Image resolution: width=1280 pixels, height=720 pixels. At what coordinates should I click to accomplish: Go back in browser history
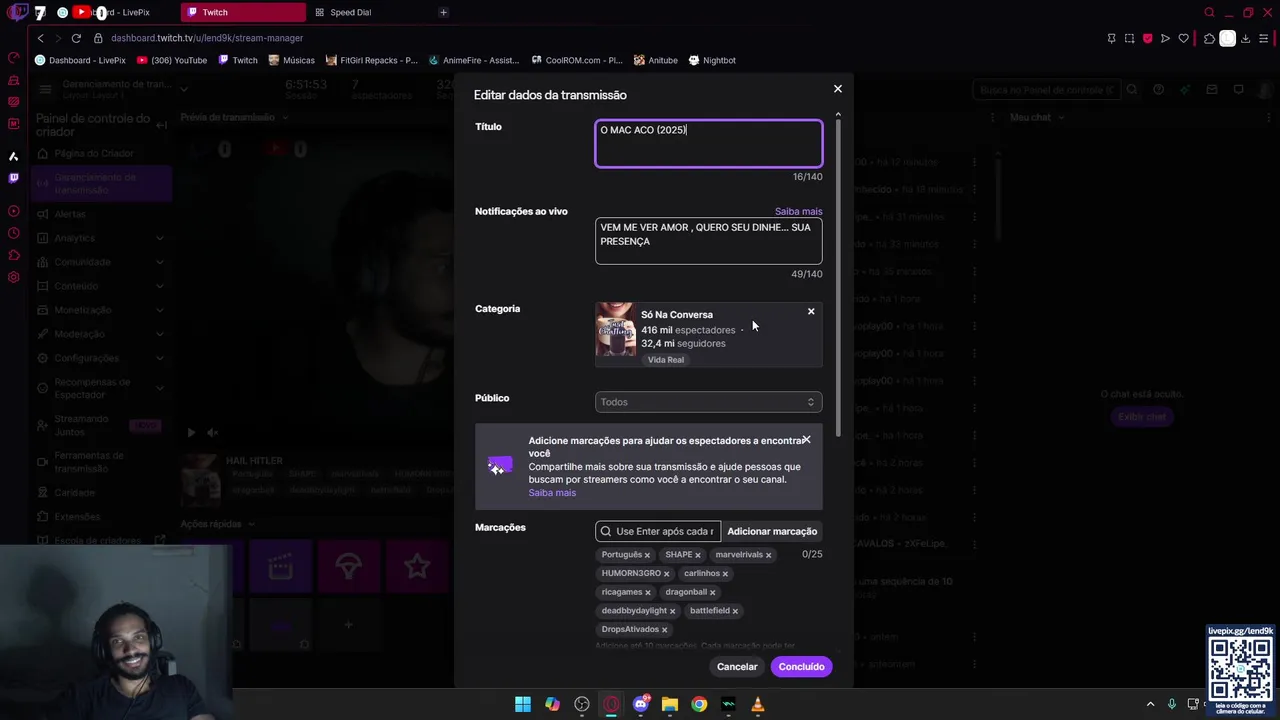tap(40, 38)
